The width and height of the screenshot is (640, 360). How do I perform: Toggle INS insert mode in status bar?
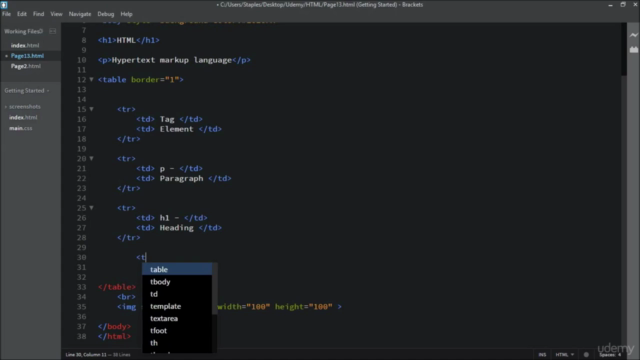click(542, 355)
